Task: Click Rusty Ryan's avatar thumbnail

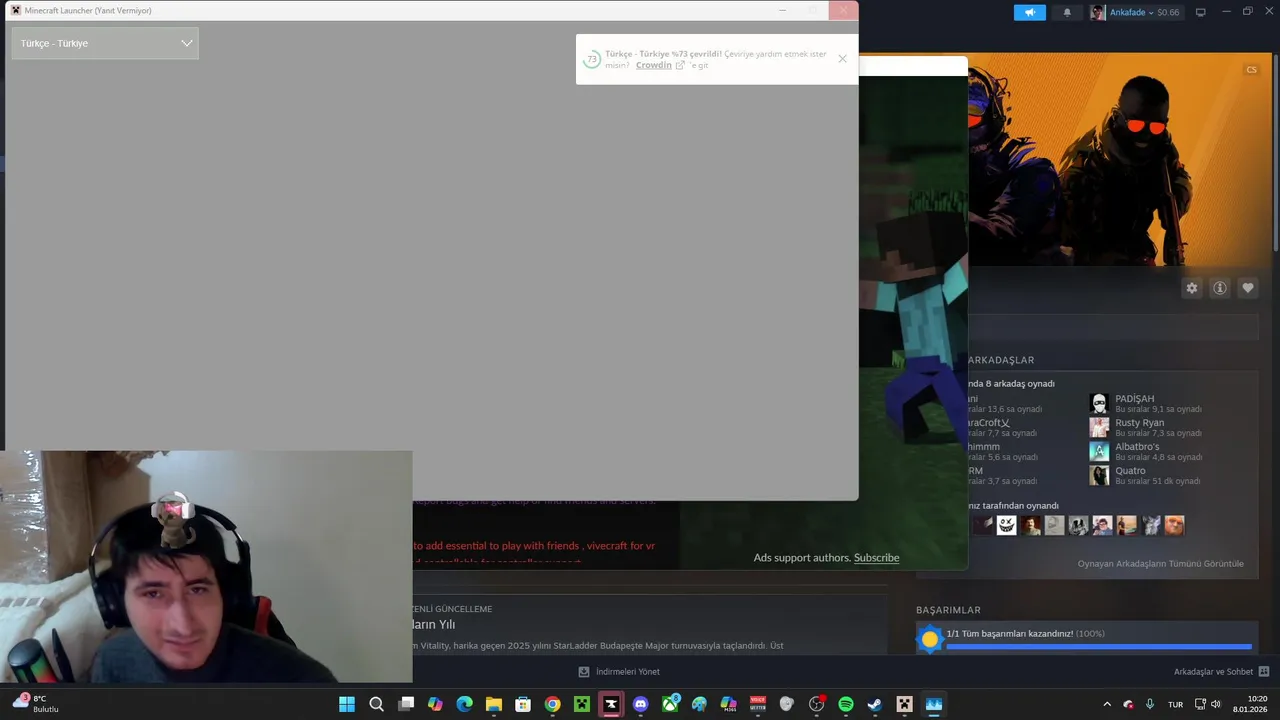Action: 1099,427
